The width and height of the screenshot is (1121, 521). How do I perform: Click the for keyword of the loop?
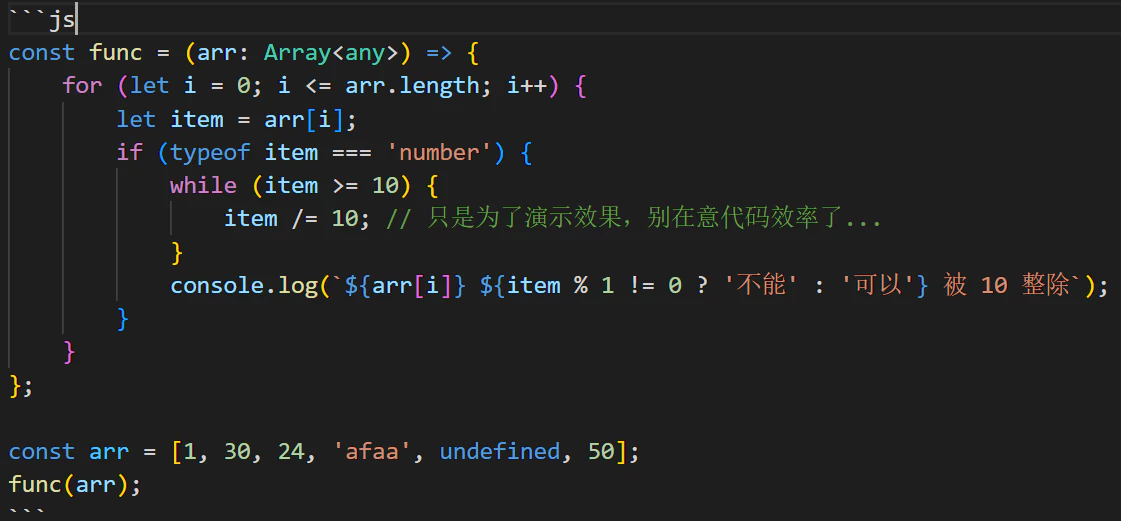coord(82,86)
